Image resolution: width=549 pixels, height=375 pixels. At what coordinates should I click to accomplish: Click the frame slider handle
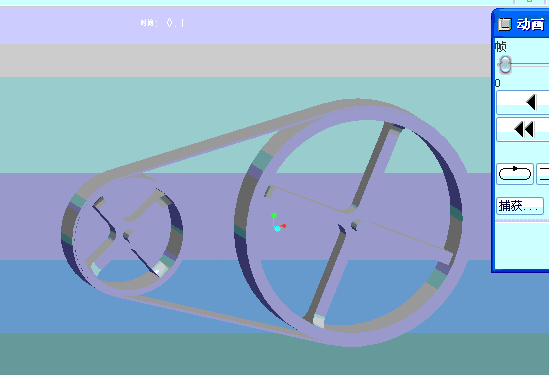pos(505,64)
